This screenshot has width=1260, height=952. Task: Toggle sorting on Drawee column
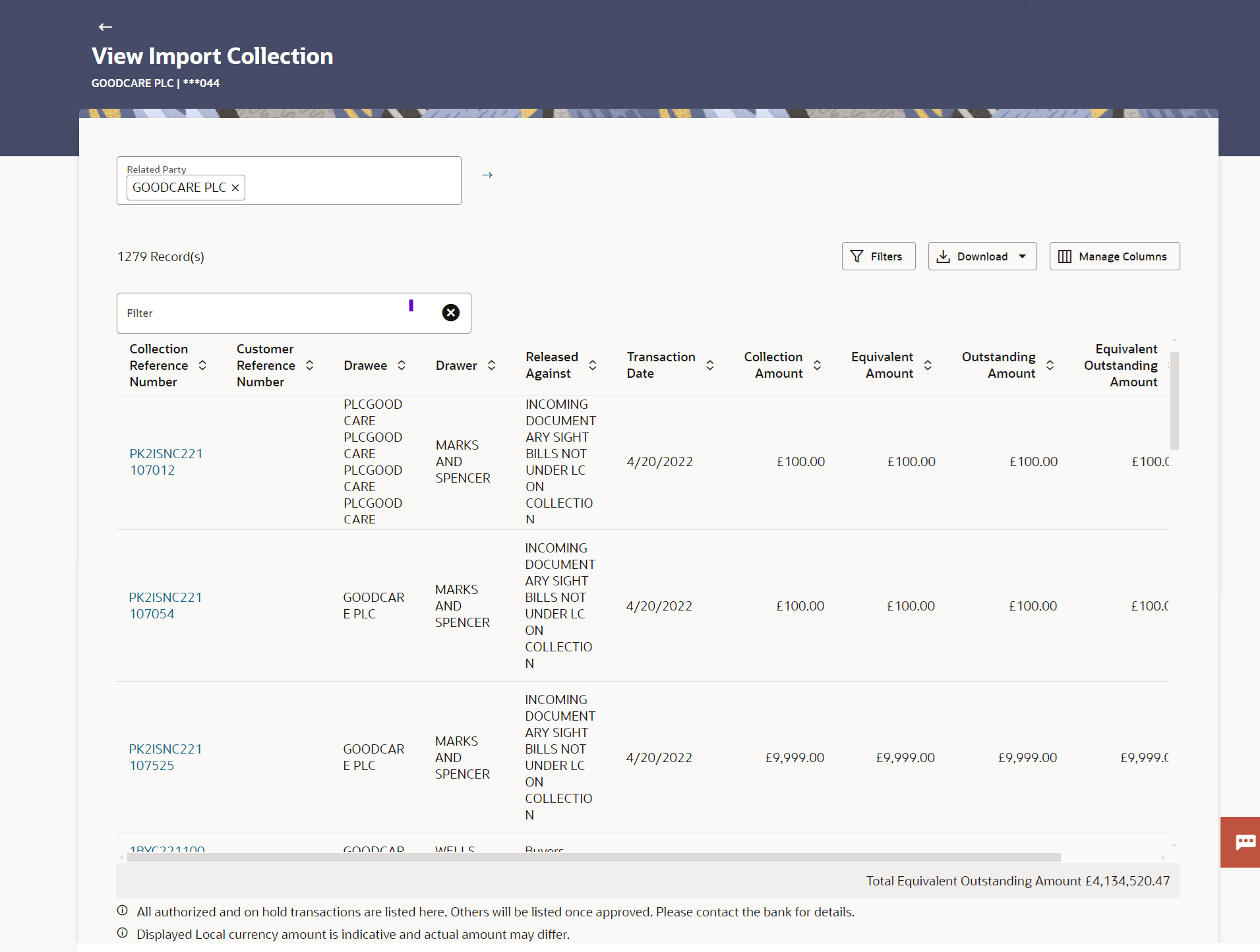click(x=403, y=365)
